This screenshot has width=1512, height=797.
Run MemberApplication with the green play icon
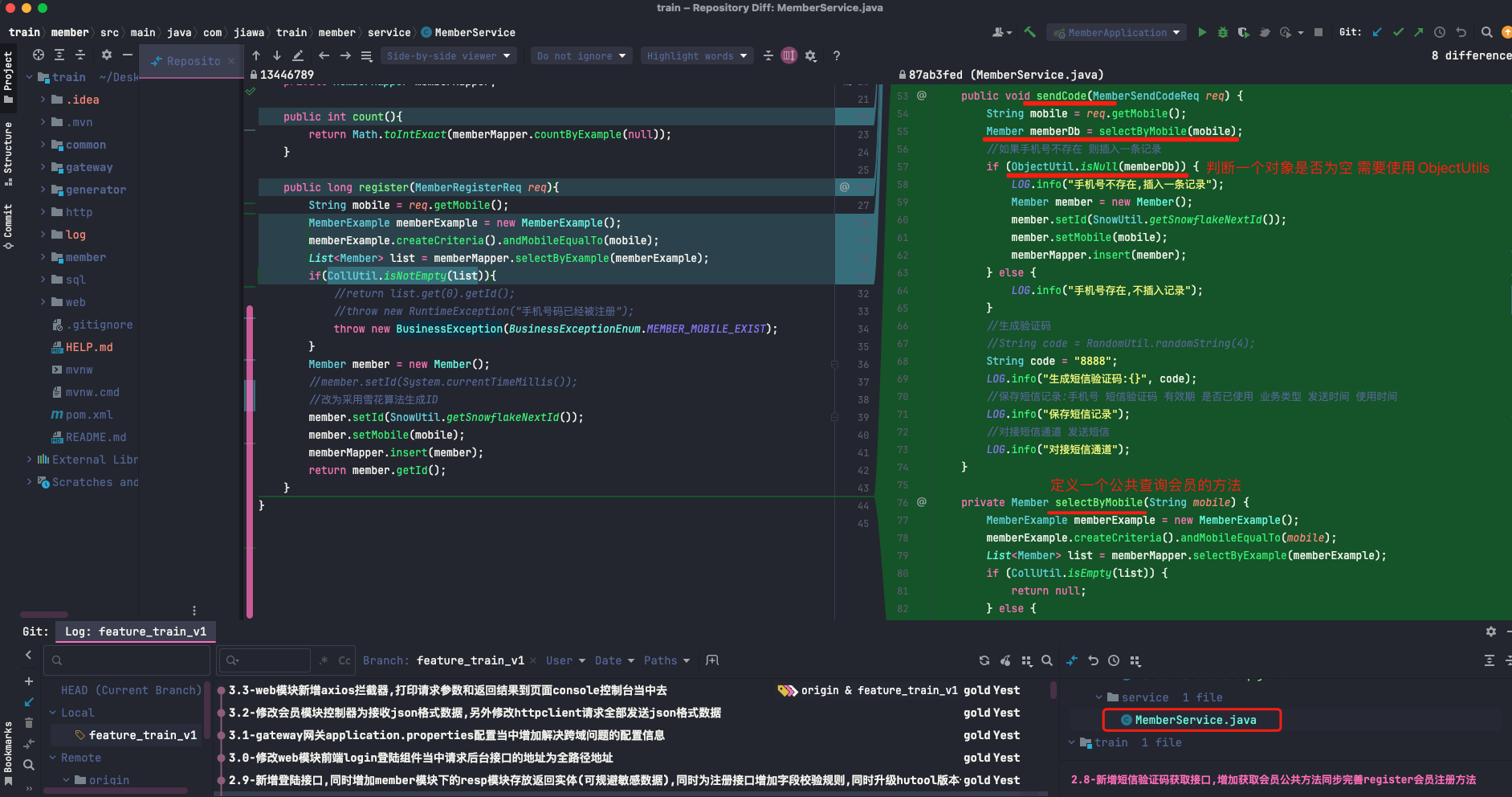pyautogui.click(x=1202, y=32)
